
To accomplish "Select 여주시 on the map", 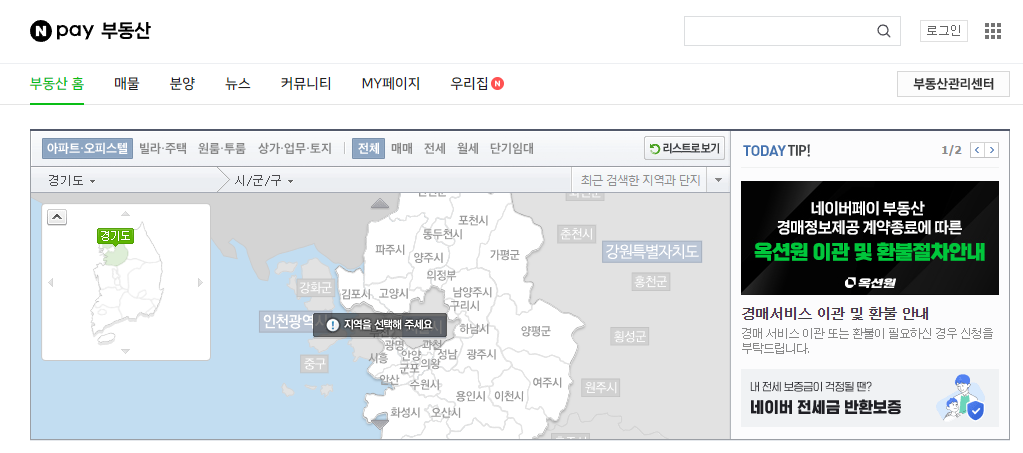I will [547, 381].
